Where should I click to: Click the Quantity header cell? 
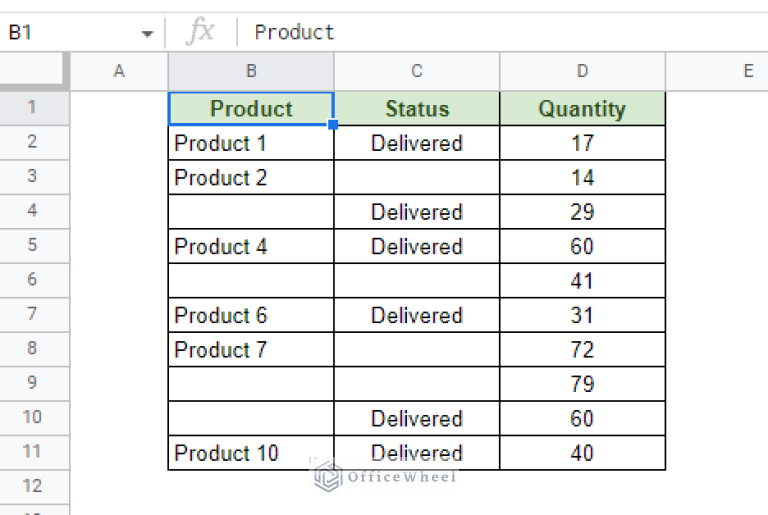582,109
